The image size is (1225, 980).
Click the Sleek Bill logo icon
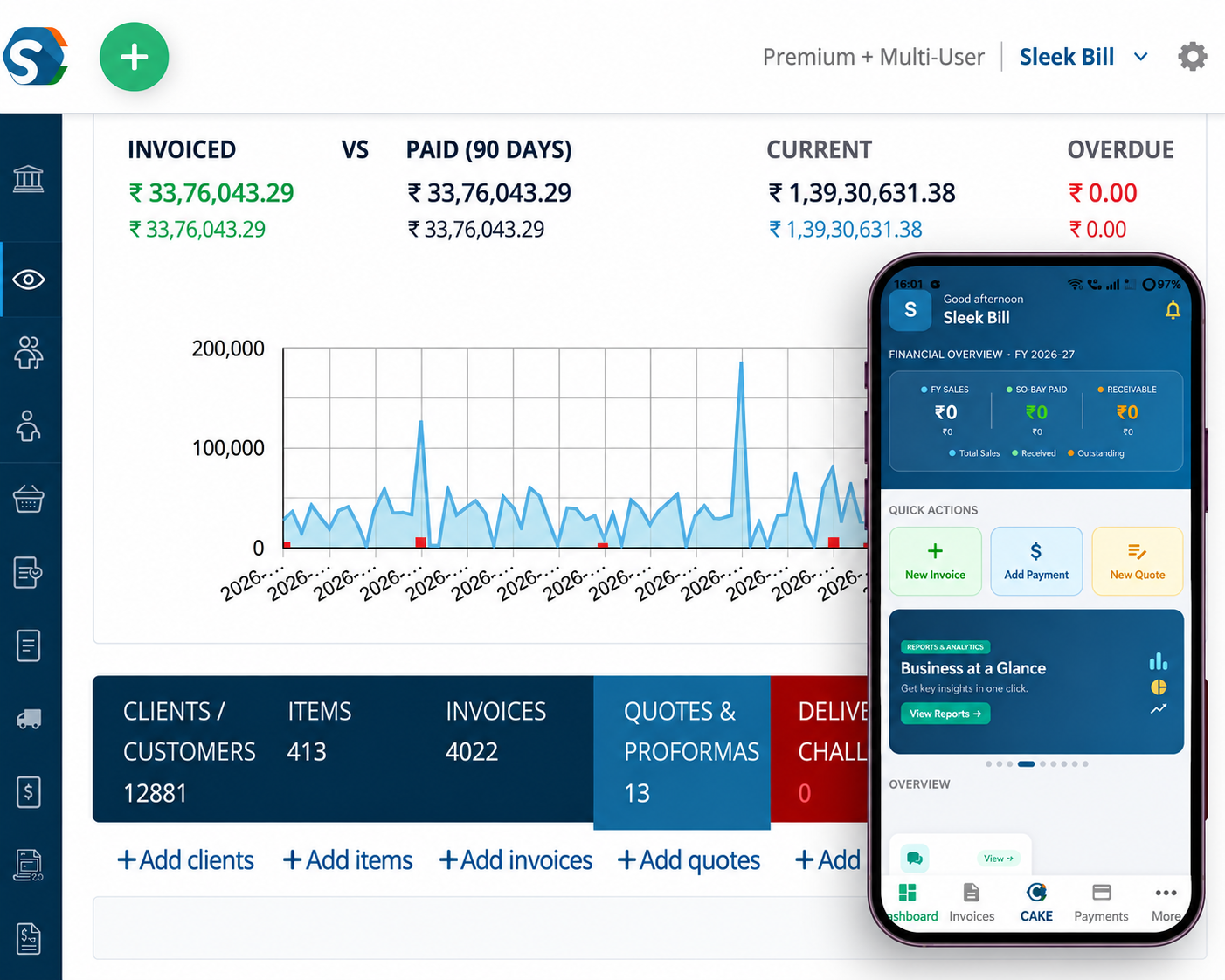tap(35, 56)
